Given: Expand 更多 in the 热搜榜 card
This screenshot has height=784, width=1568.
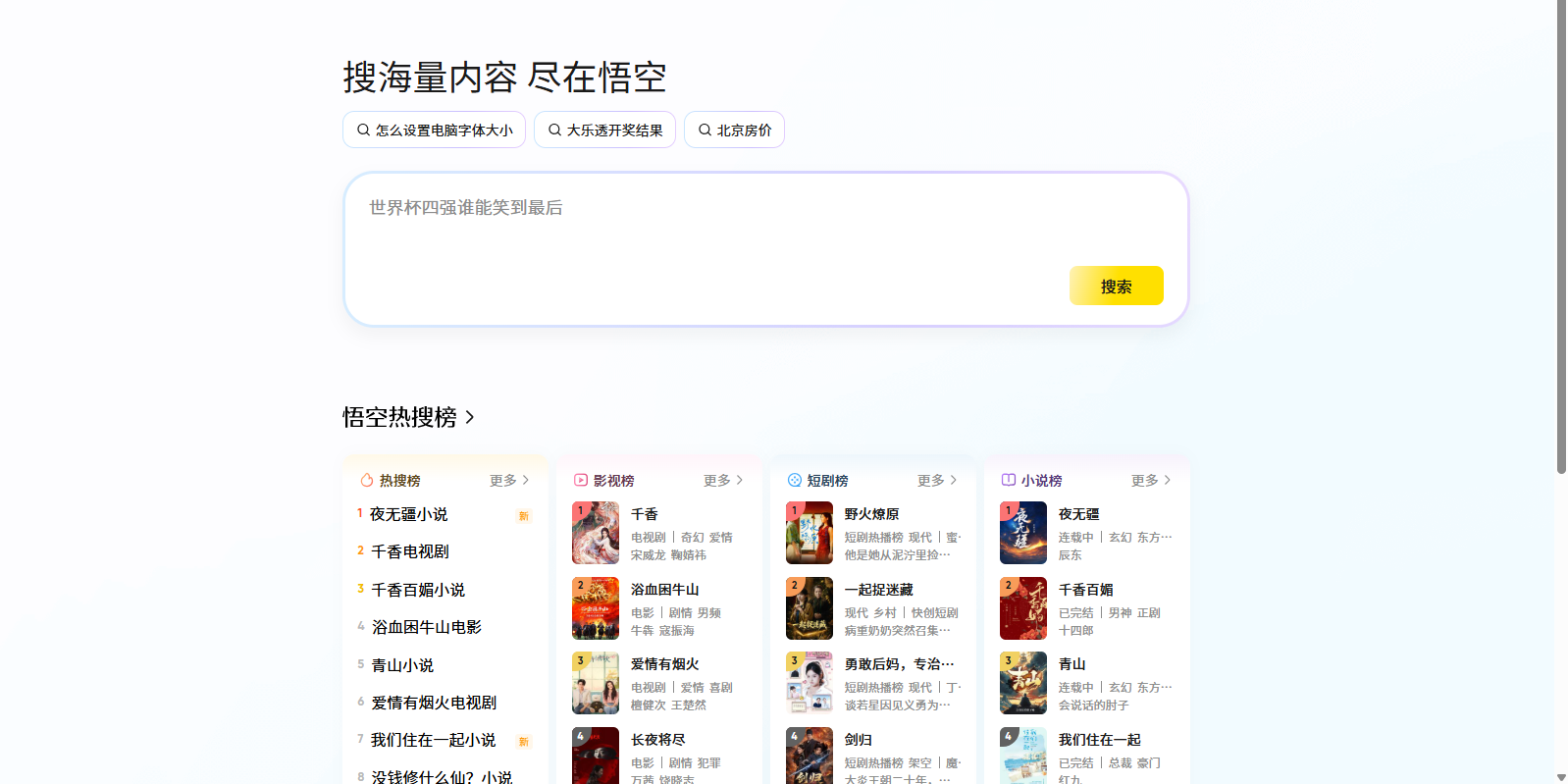Looking at the screenshot, I should [x=509, y=480].
